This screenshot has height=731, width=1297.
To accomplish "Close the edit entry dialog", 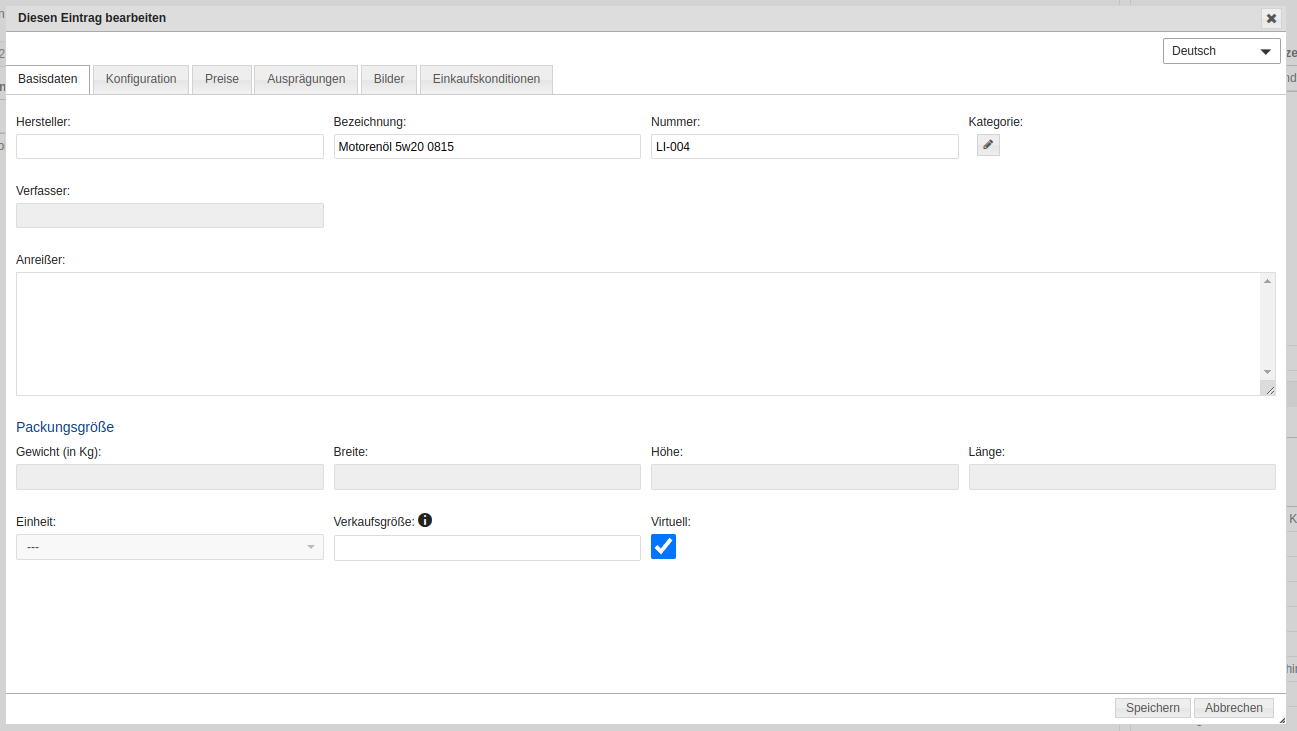I will (1271, 18).
